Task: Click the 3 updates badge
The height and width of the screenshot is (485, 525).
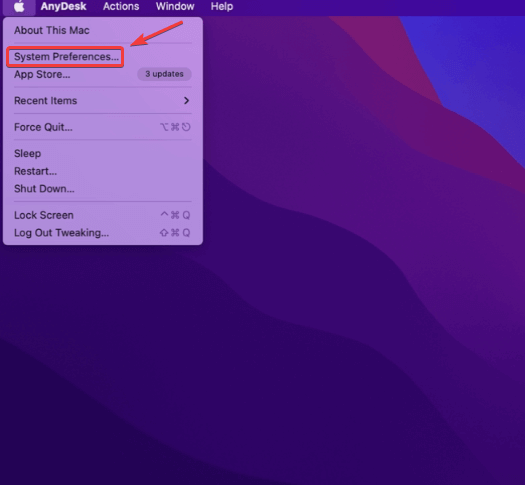Action: [164, 74]
